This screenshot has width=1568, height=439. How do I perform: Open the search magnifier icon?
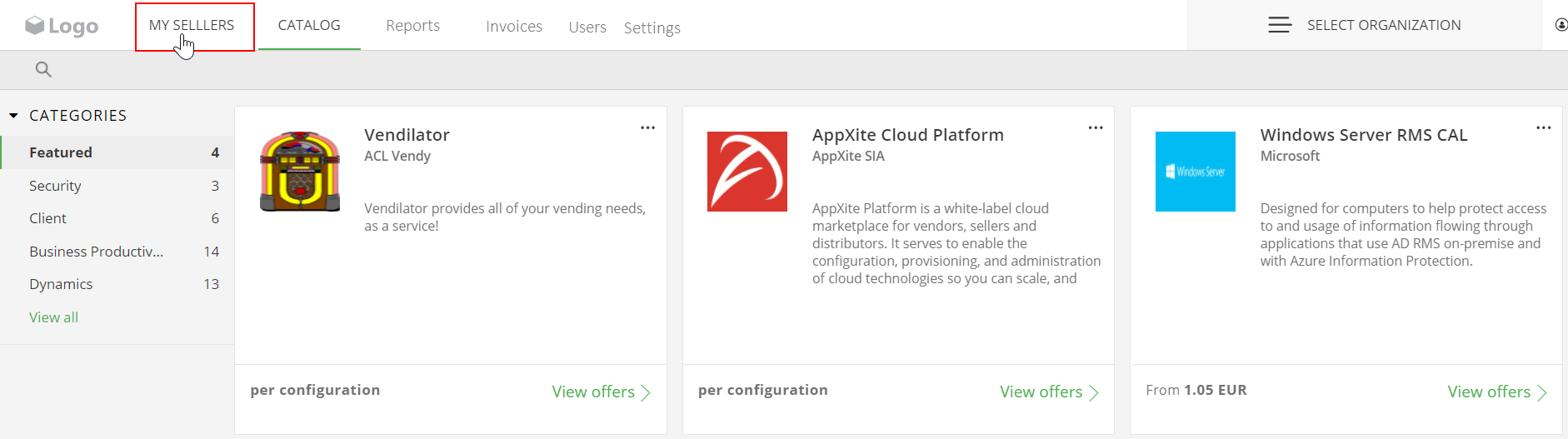[43, 70]
